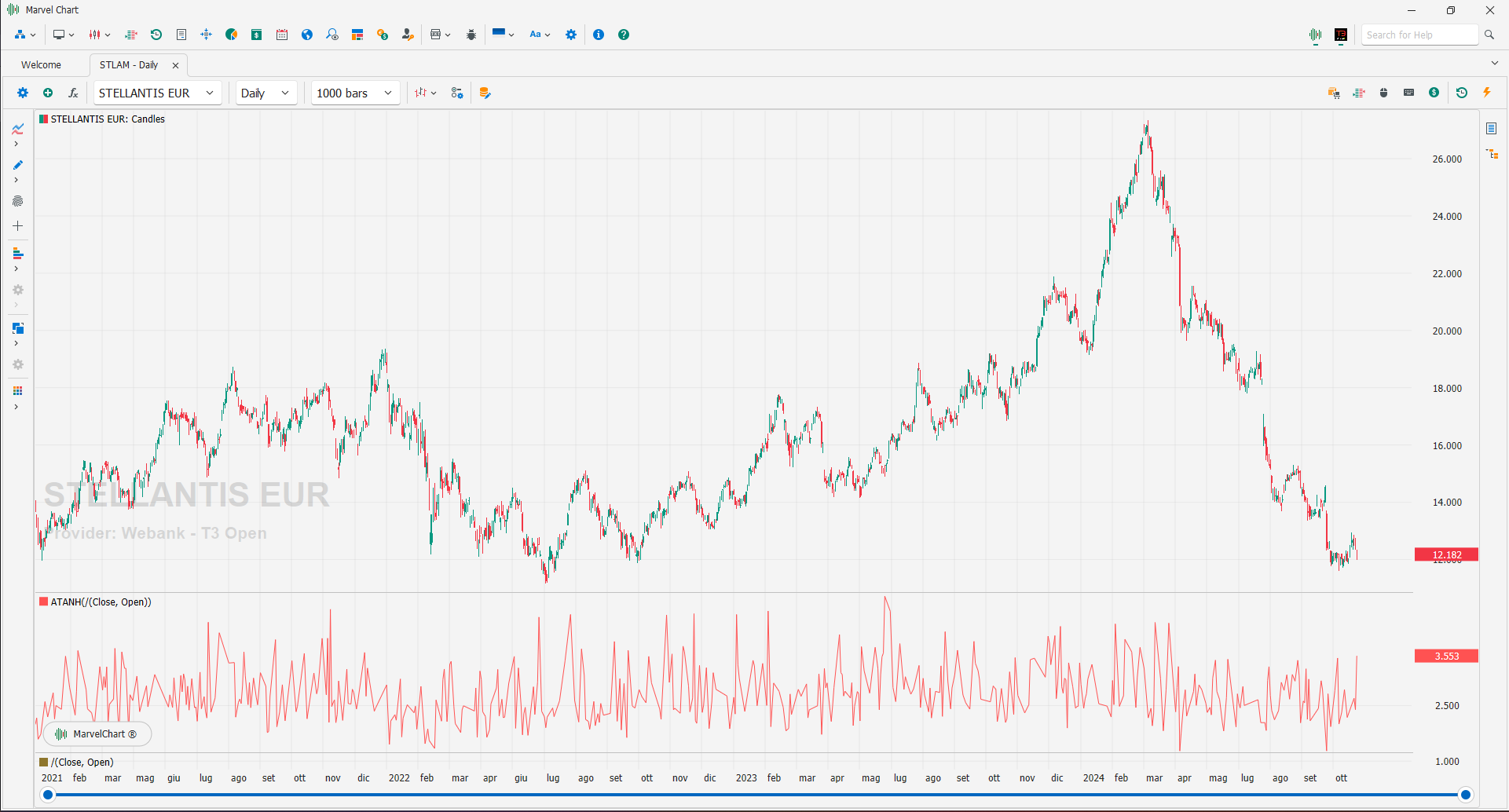Open the calendar icon in toolbar

point(282,35)
